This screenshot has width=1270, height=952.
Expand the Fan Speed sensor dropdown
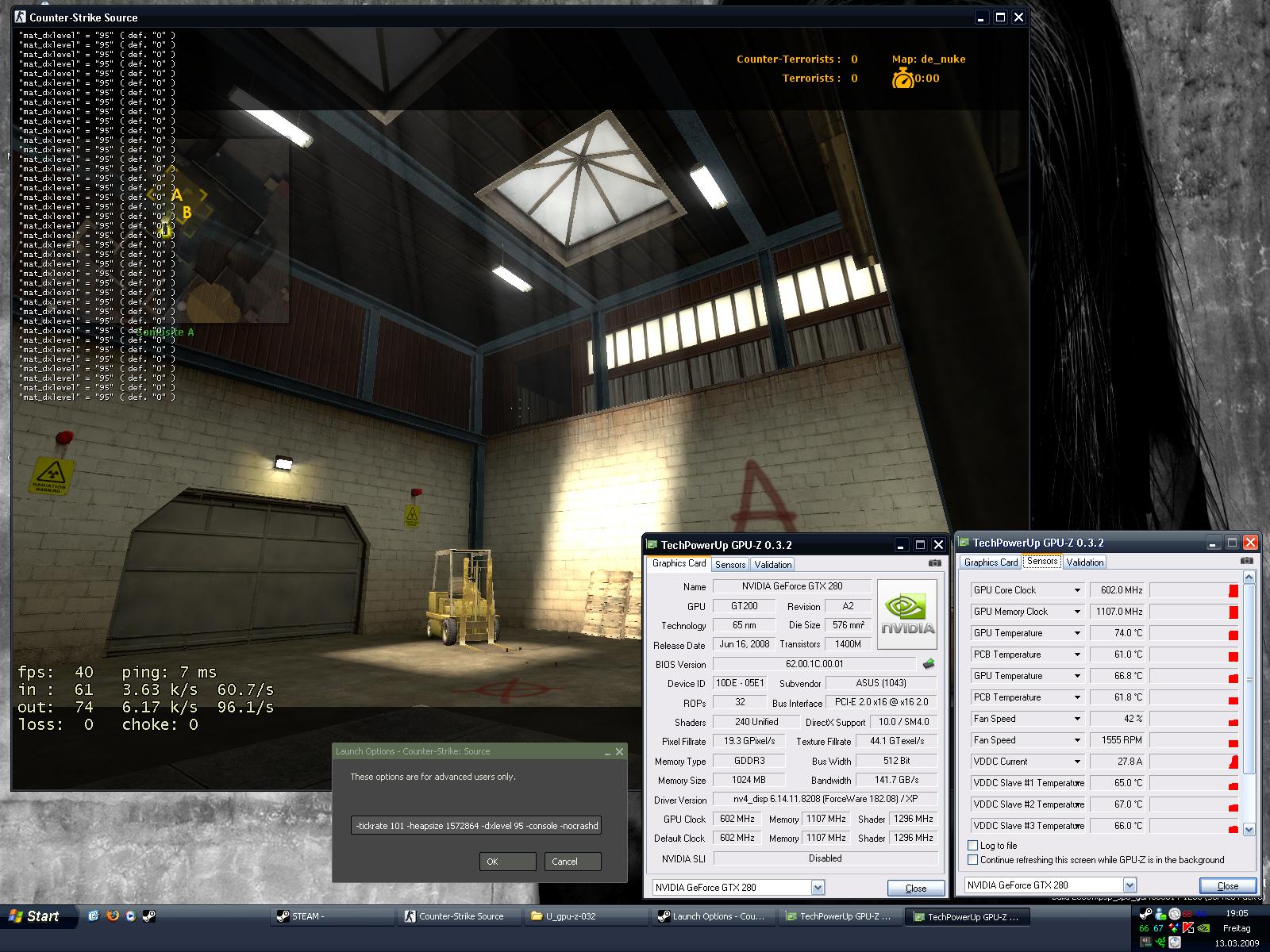[1076, 718]
